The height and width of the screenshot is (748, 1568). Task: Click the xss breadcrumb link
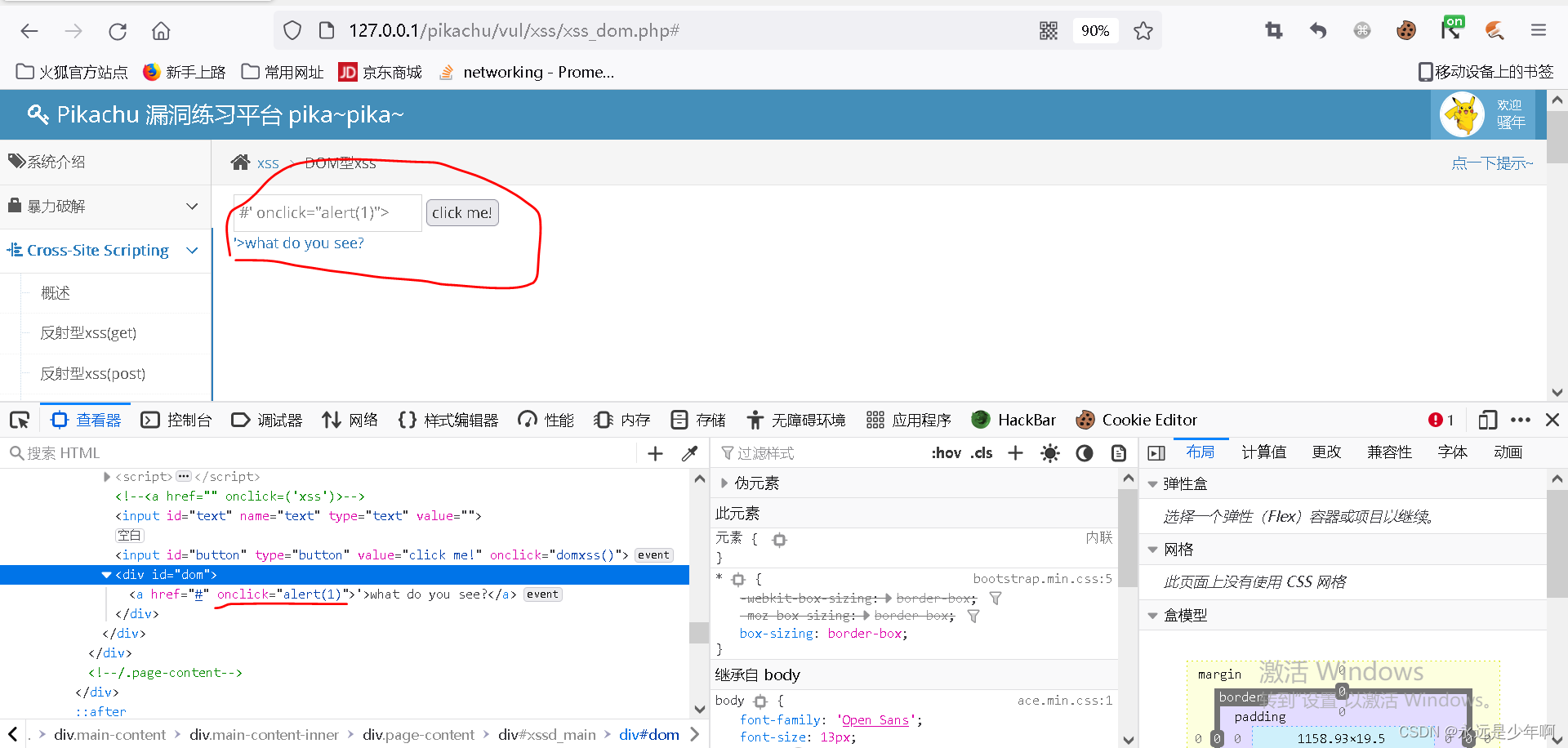268,163
